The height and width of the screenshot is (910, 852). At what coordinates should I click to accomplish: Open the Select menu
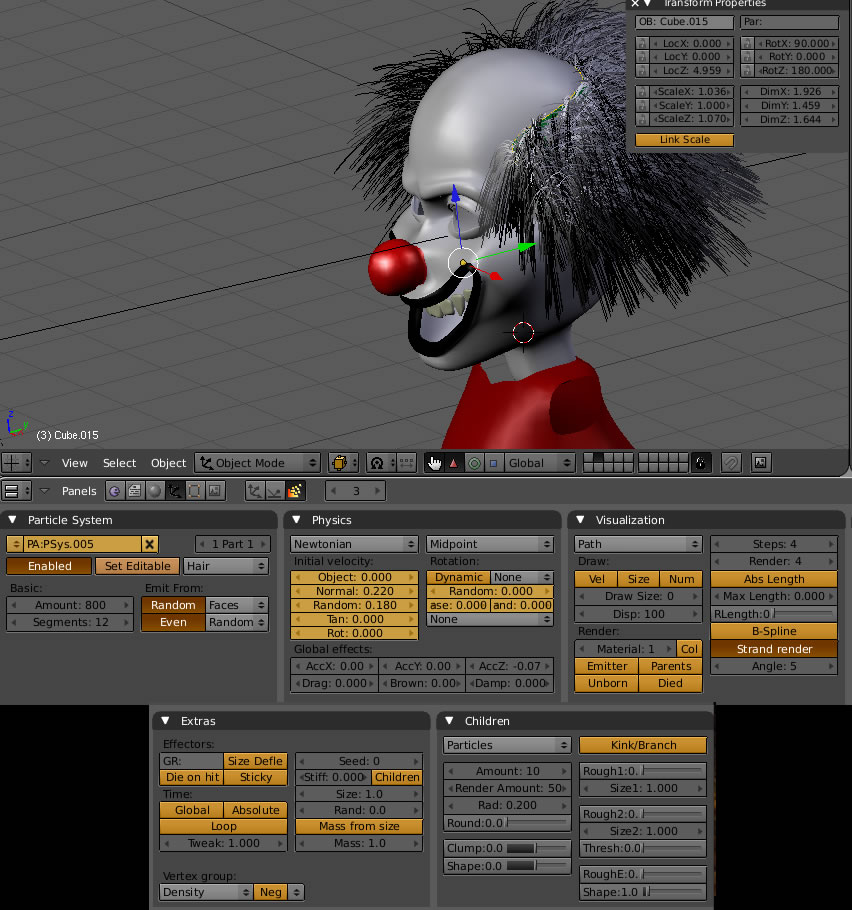coord(120,463)
